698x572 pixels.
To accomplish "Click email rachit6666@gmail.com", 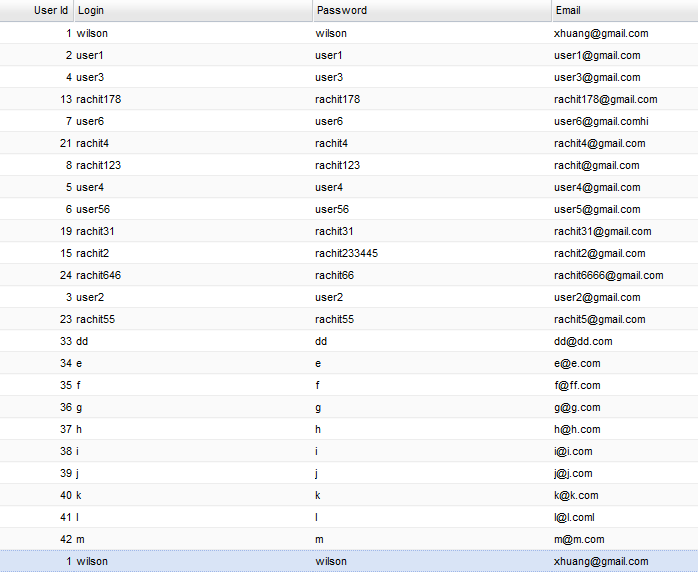I will pos(608,275).
